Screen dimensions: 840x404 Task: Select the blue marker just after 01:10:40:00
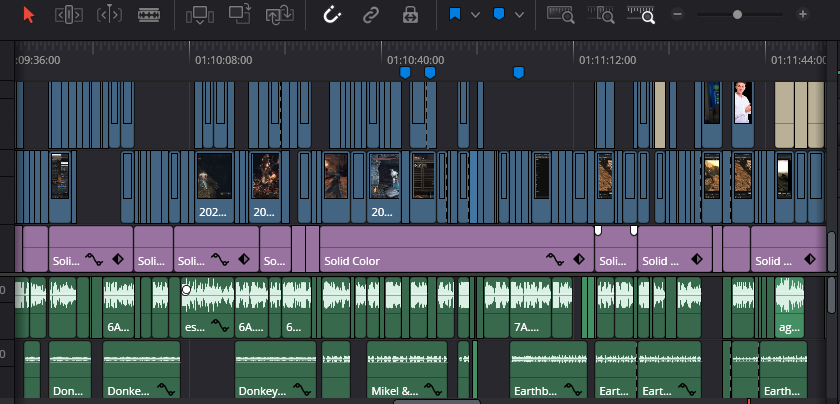pyautogui.click(x=430, y=73)
